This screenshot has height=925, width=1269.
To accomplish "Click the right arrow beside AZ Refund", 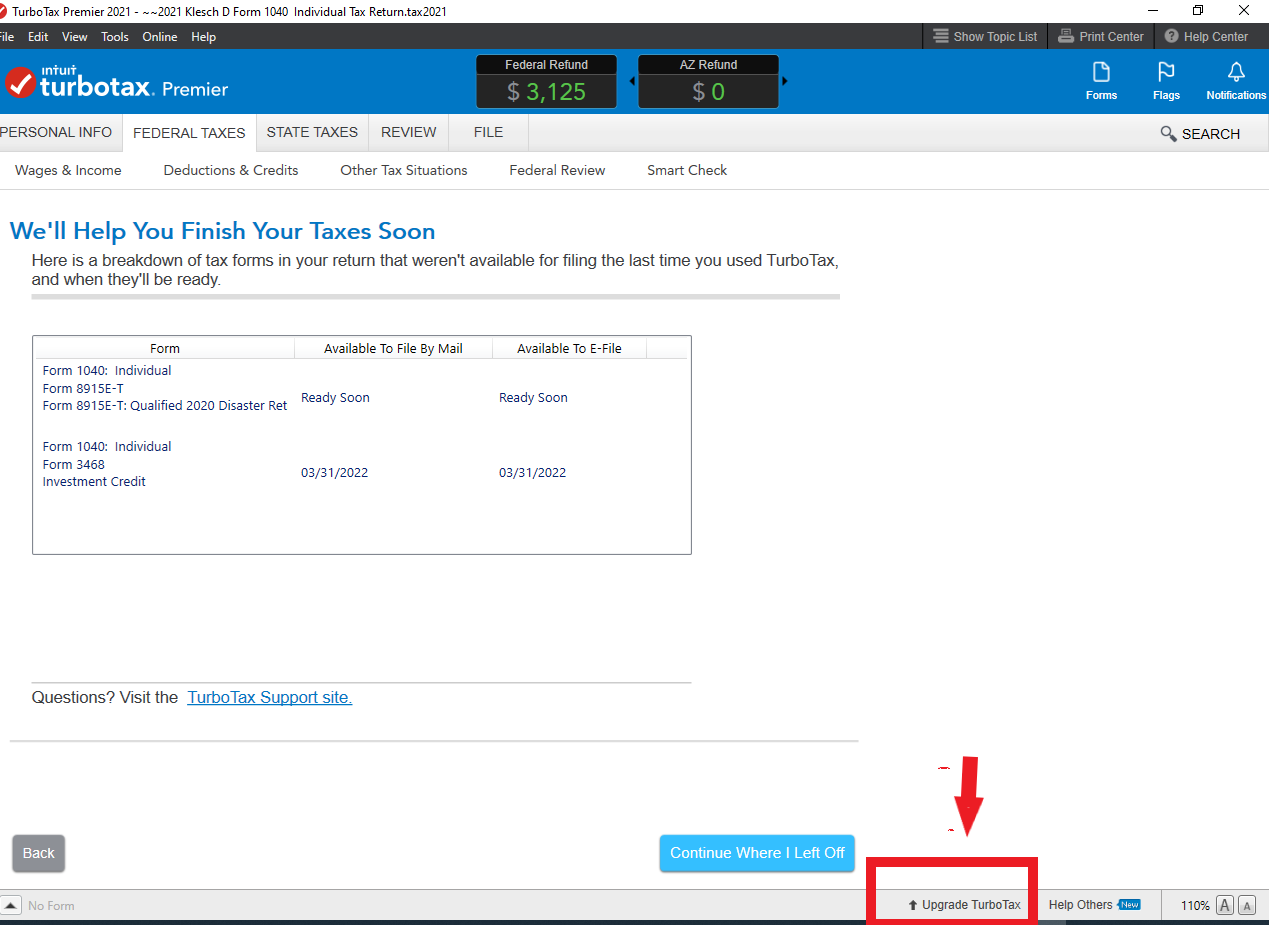I will [x=785, y=81].
